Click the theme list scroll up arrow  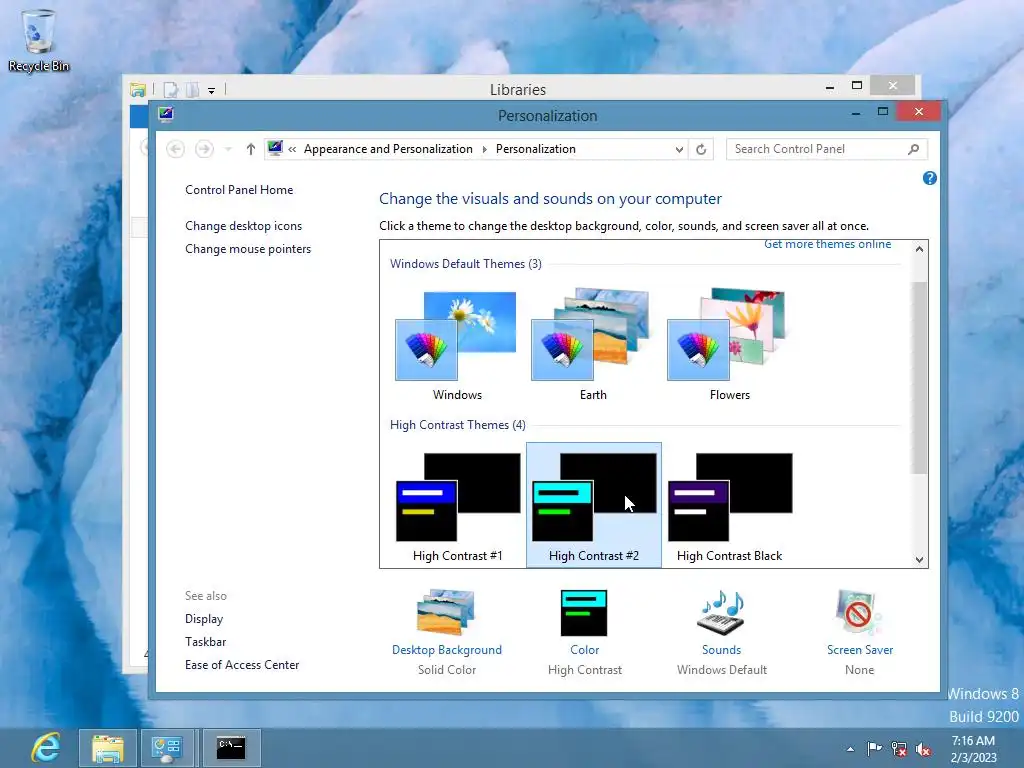point(920,249)
